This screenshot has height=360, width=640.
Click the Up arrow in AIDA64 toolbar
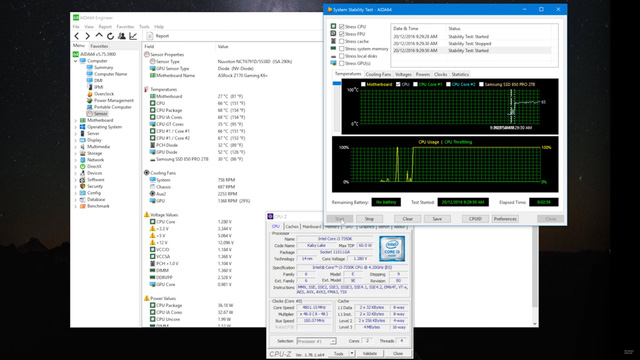(x=99, y=36)
